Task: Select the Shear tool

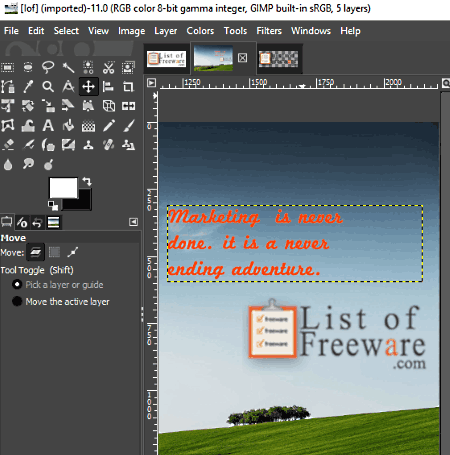Action: [x=68, y=106]
